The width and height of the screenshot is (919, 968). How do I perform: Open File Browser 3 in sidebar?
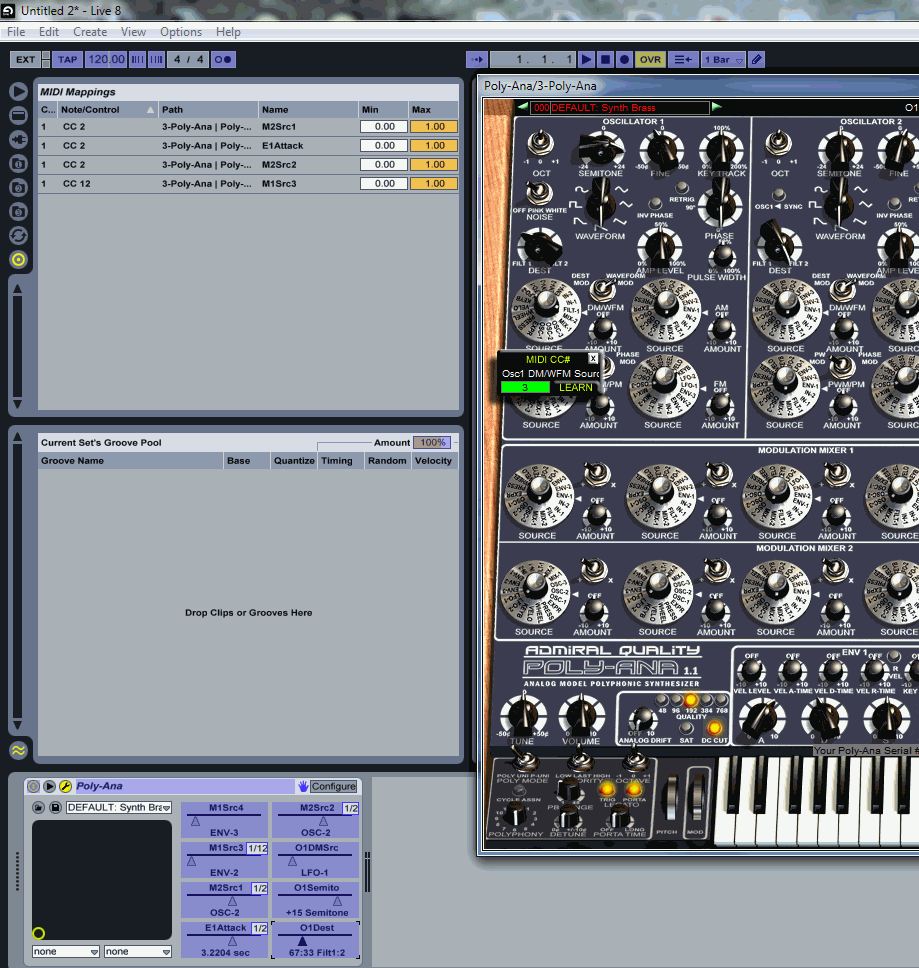point(19,212)
